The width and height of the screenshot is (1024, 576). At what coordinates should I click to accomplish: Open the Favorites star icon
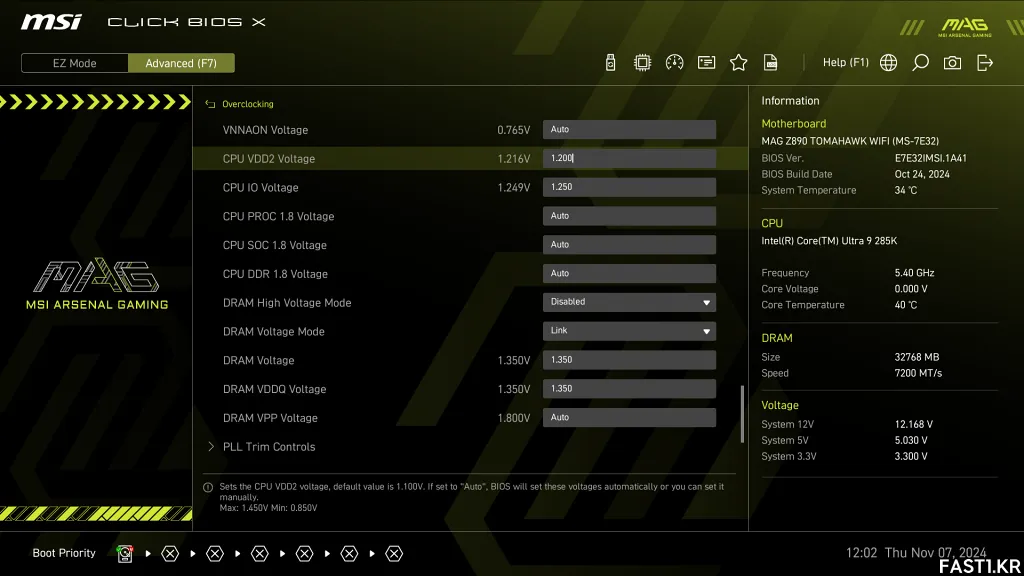[x=738, y=63]
